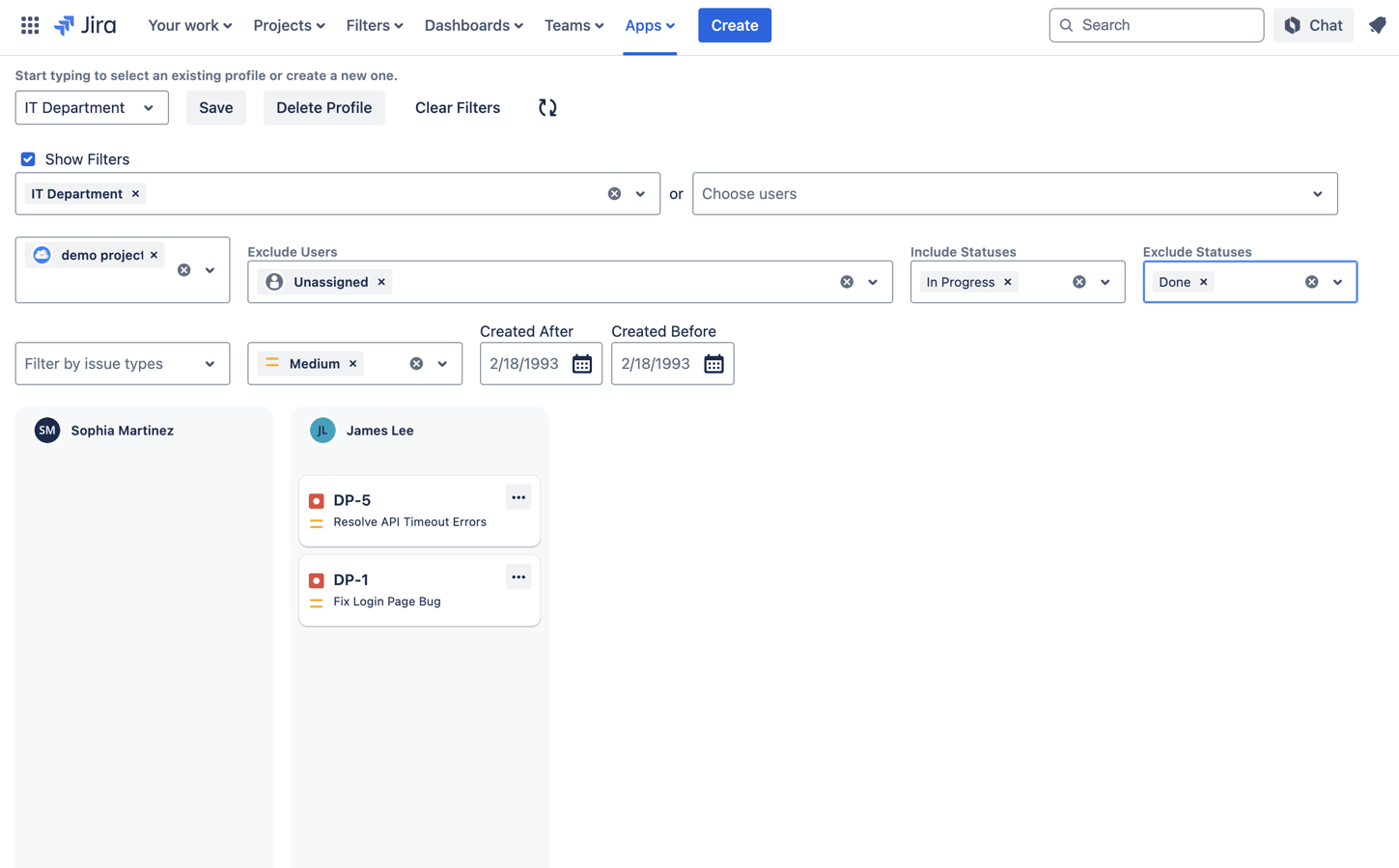Open the Filter by issue types dropdown
Image resolution: width=1399 pixels, height=868 pixels.
[x=123, y=364]
